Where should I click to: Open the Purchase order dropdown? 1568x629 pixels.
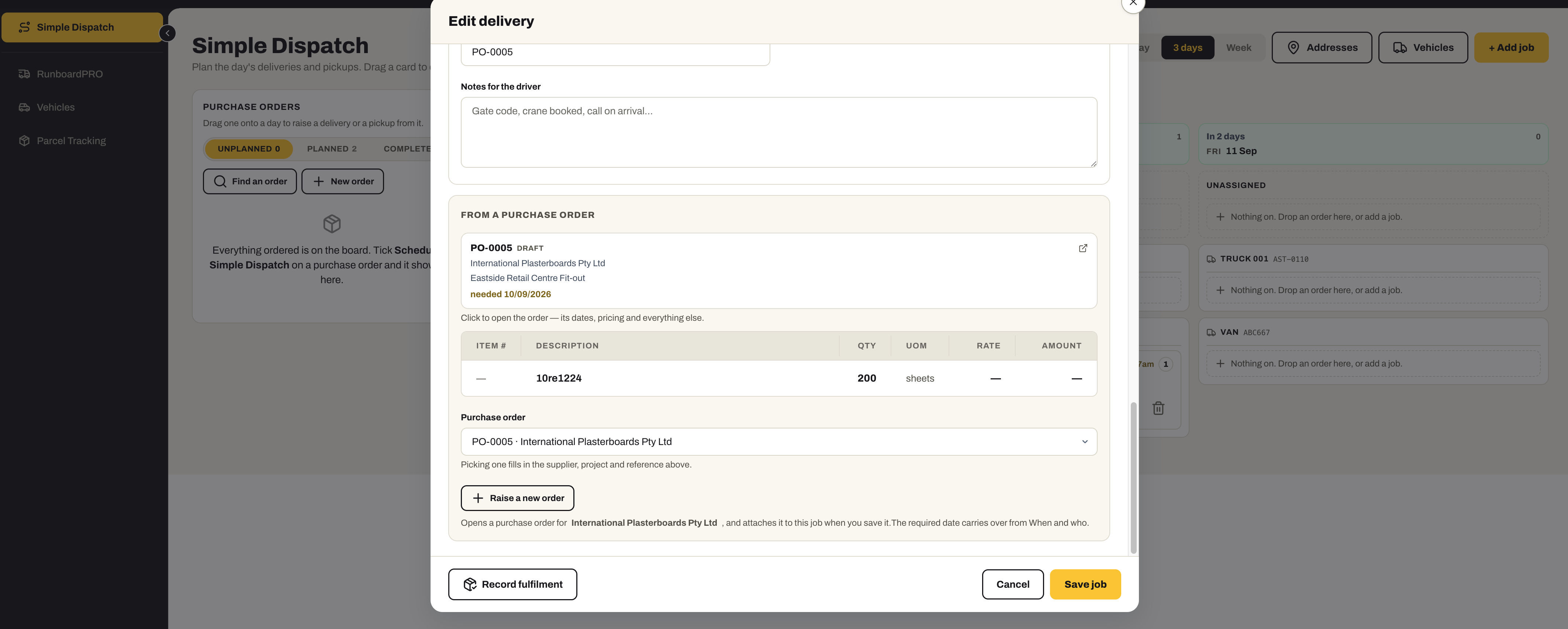[x=778, y=442]
